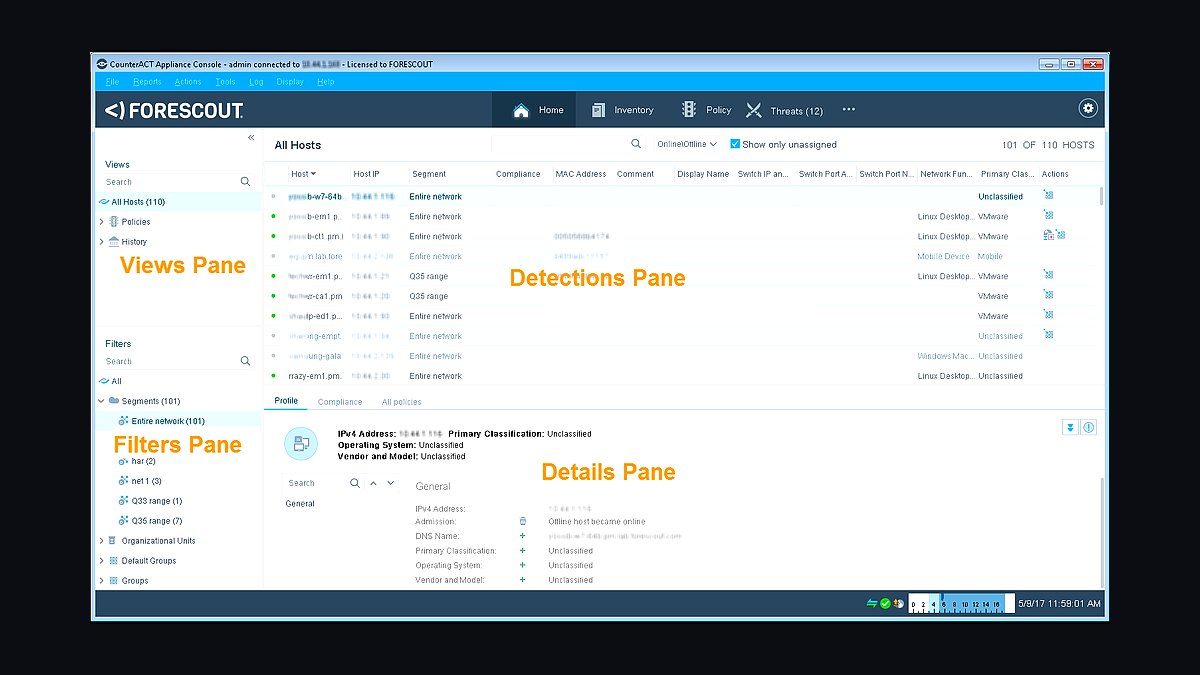
Task: Switch to the All policies tab
Action: pyautogui.click(x=401, y=402)
